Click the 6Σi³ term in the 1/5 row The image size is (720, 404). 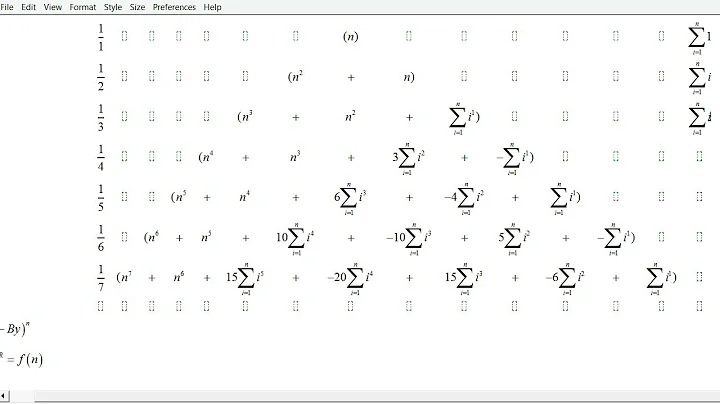(350, 199)
